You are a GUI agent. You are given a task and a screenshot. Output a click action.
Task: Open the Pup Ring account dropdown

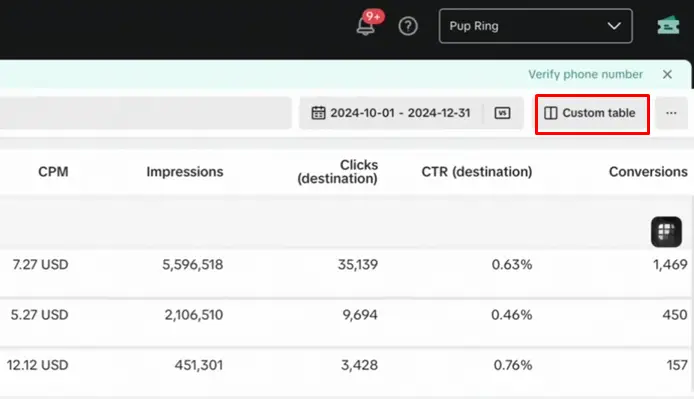point(536,26)
